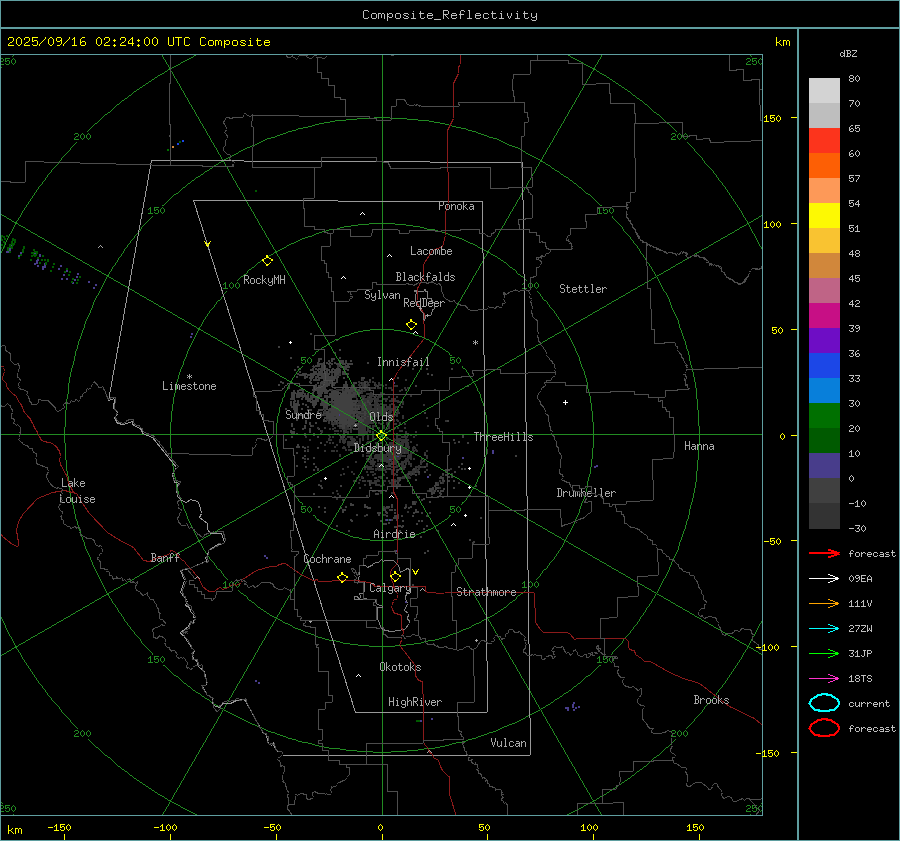
Task: Click the yellow diamond marker above Calgary label
Action: [395, 576]
